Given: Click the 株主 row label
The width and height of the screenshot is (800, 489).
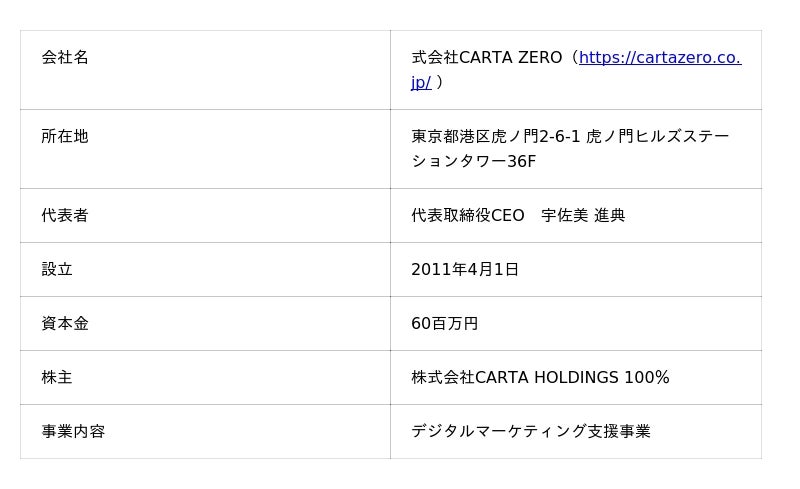Looking at the screenshot, I should coord(57,378).
